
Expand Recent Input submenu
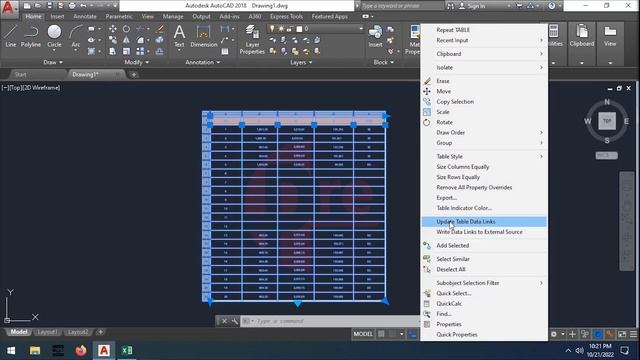coord(484,40)
